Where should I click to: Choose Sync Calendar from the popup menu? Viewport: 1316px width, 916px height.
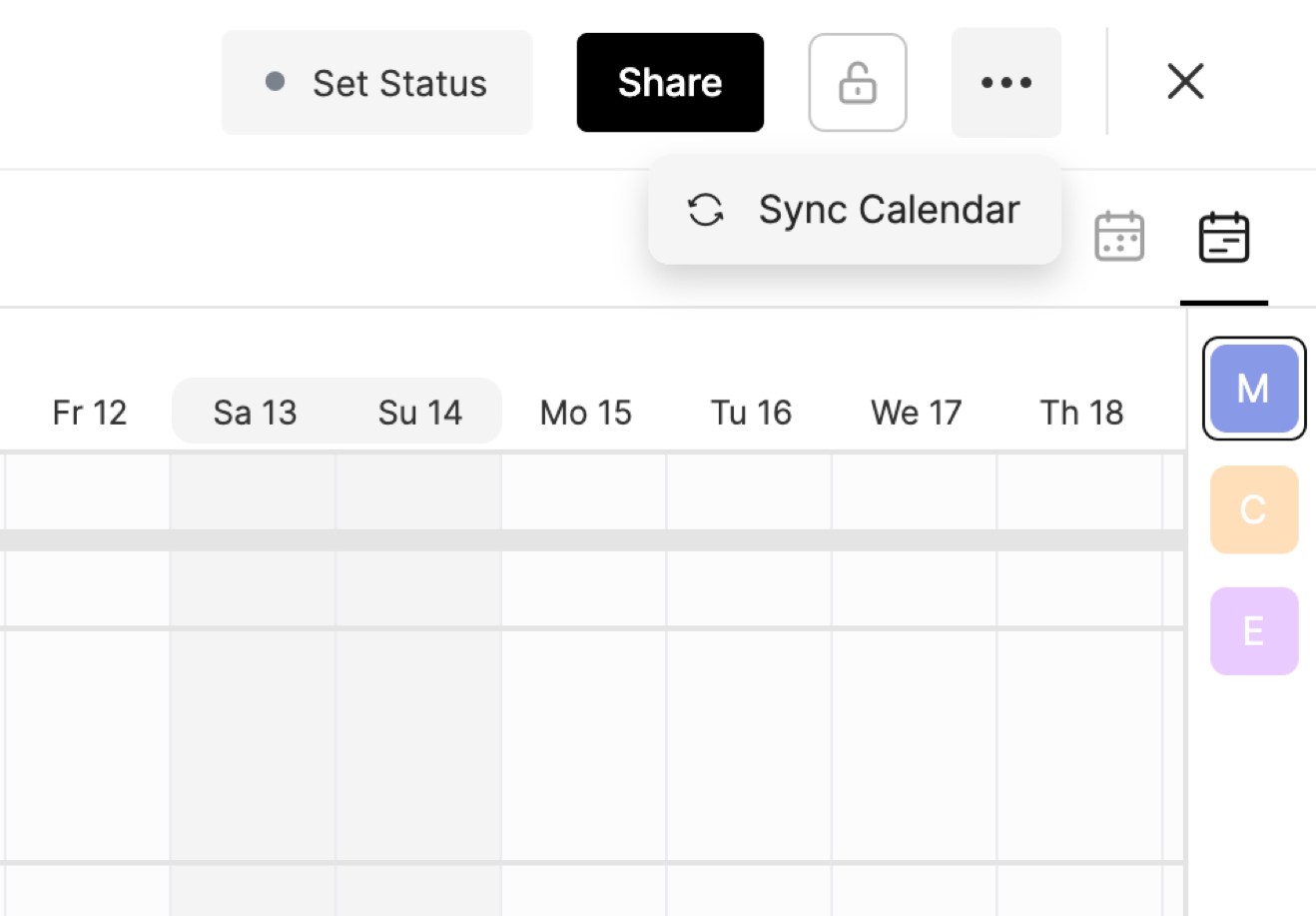888,210
